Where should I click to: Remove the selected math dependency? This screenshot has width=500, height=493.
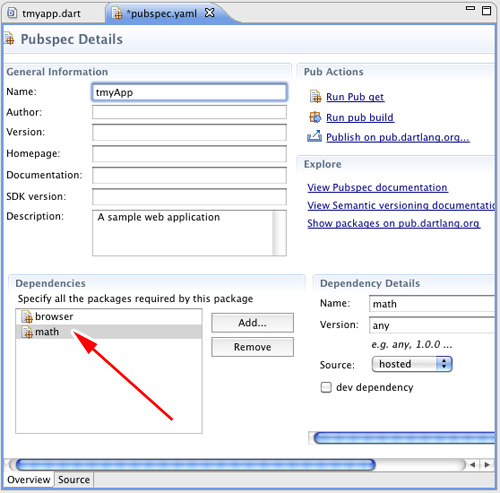point(252,347)
